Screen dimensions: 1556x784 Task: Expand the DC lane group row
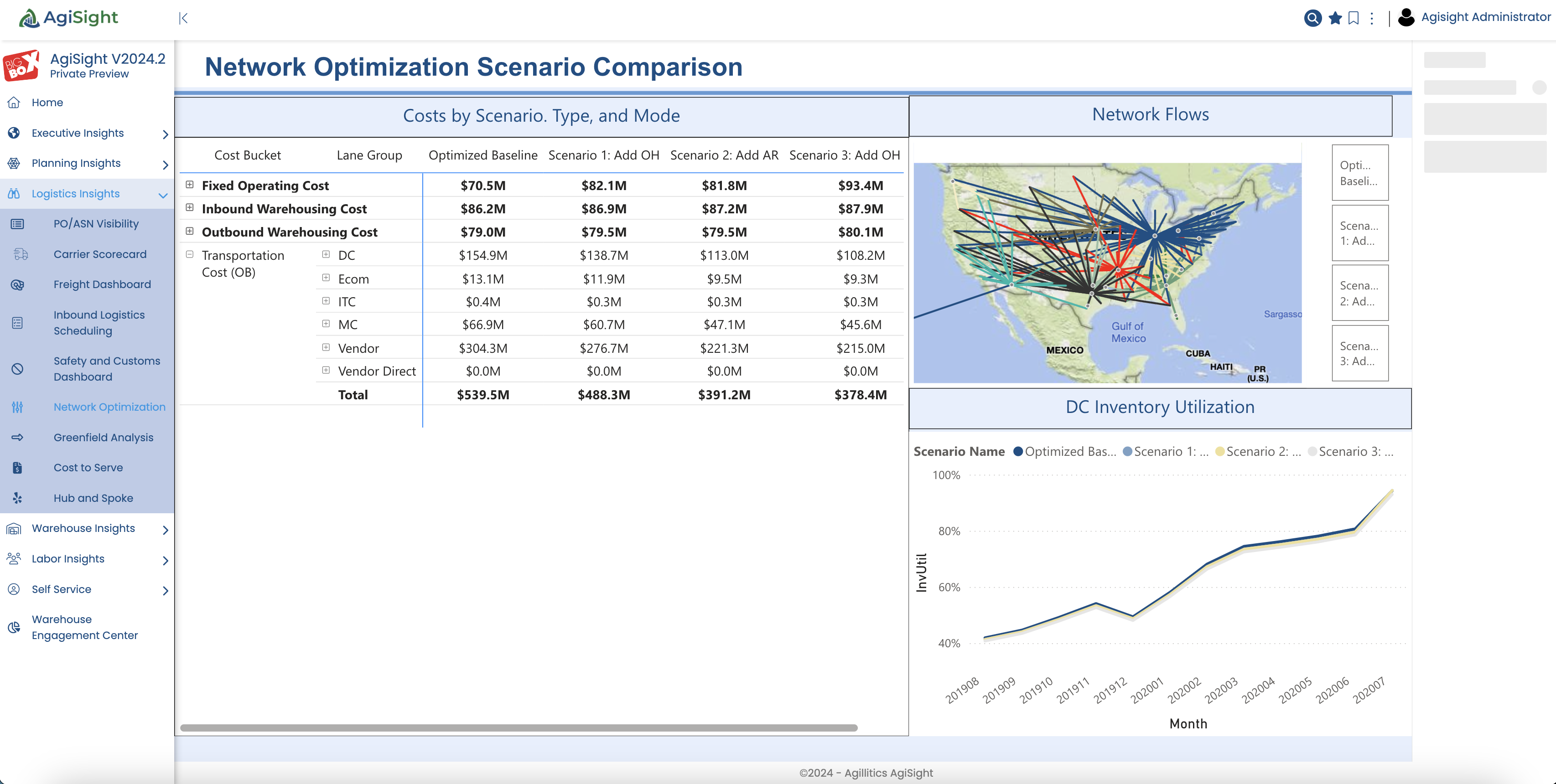(x=326, y=255)
